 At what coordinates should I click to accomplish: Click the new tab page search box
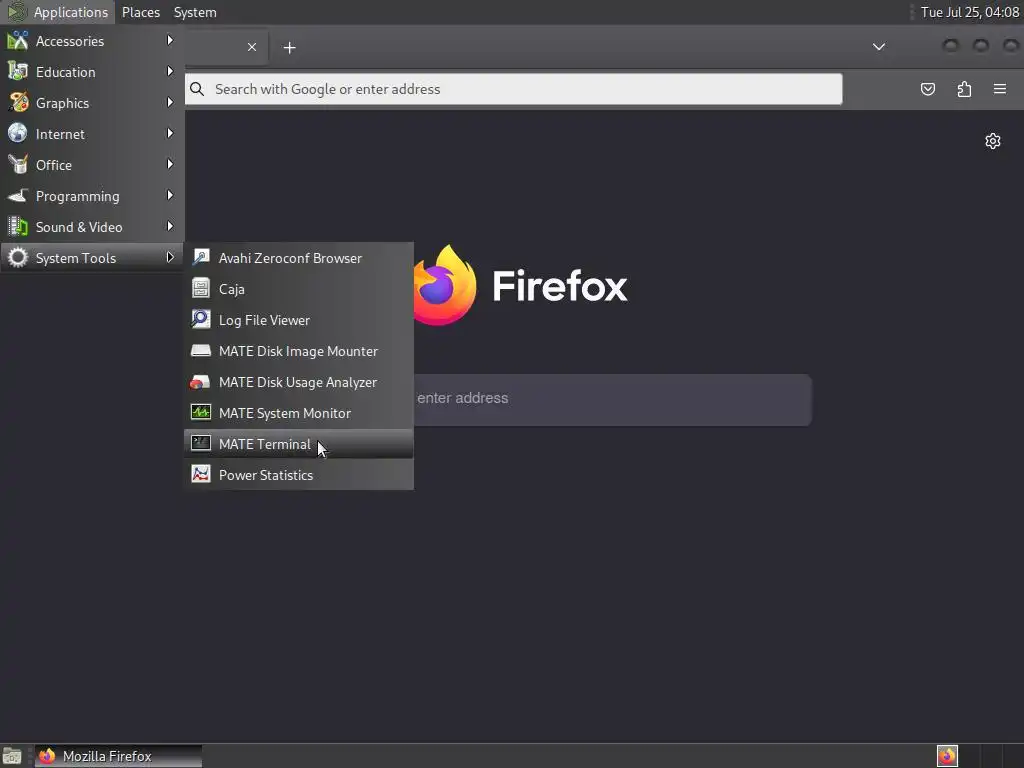point(613,399)
